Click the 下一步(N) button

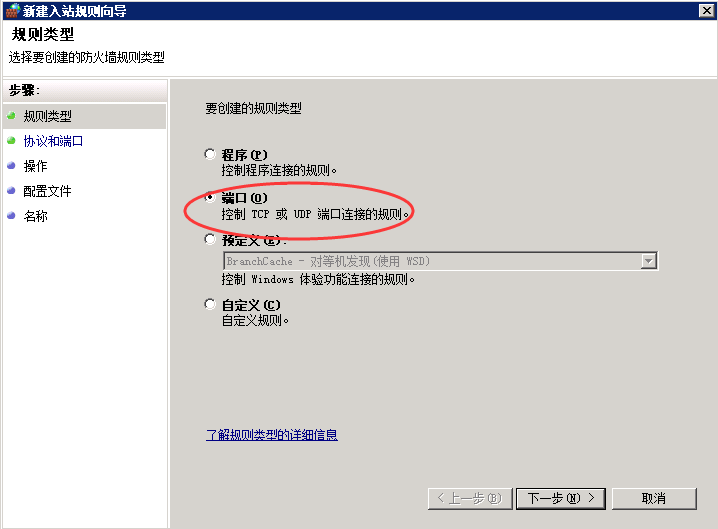pos(560,498)
